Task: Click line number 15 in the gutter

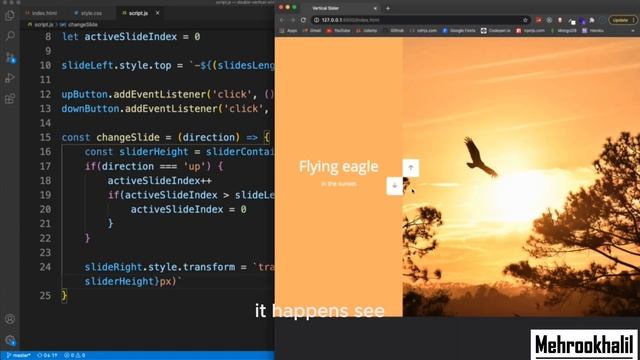Action: click(45, 137)
